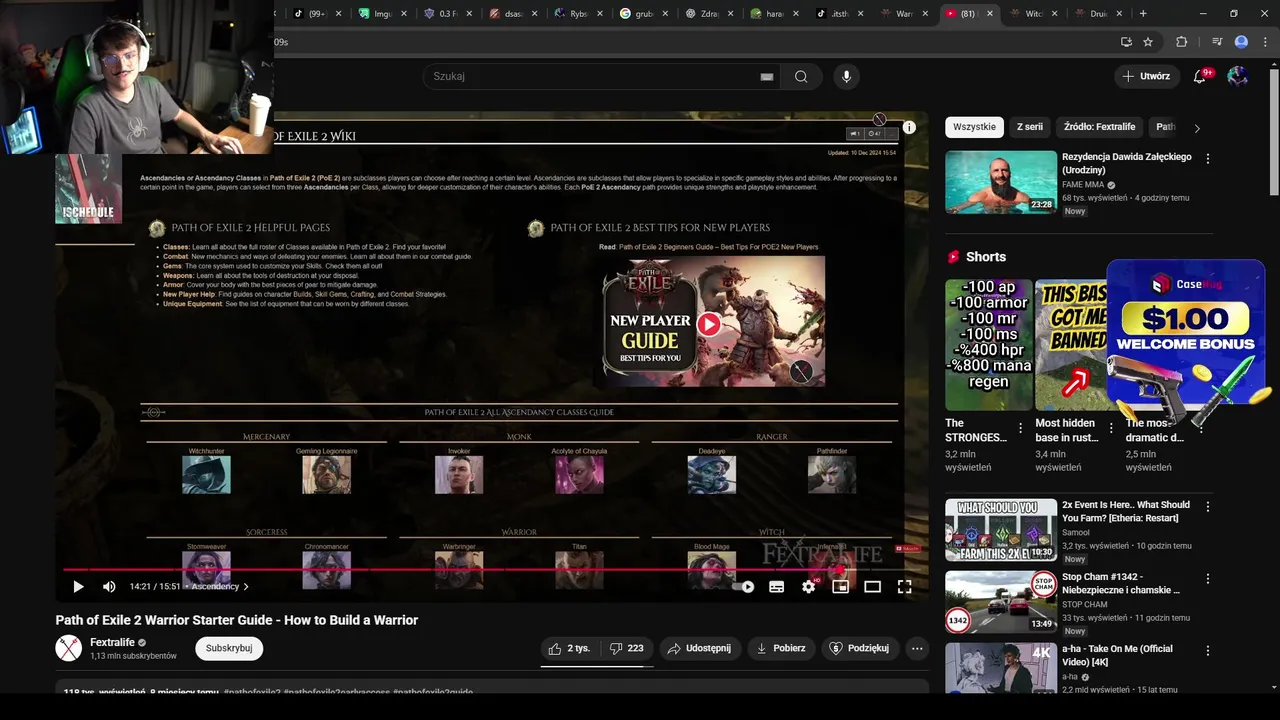Screen dimensions: 1280x720
Task: Open the 2x Event Is Here video thumbnail
Action: (1001, 530)
